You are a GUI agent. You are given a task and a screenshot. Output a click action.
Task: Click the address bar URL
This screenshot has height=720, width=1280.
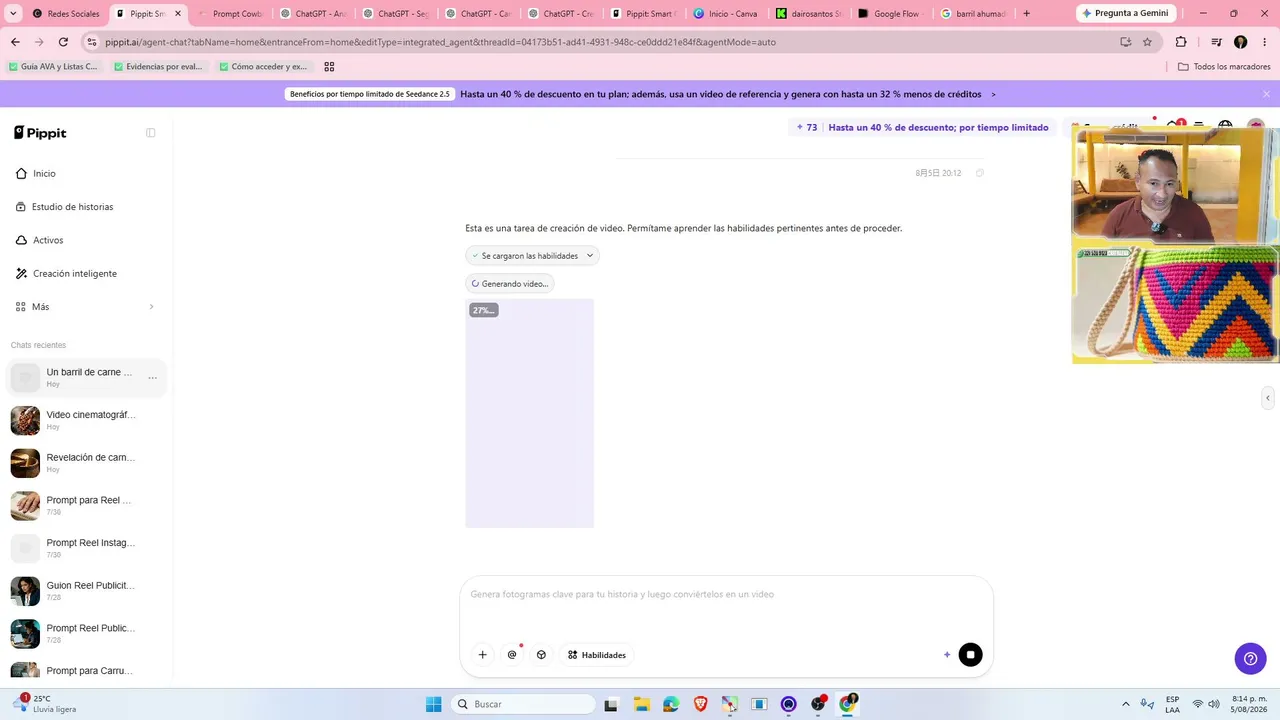[x=440, y=42]
